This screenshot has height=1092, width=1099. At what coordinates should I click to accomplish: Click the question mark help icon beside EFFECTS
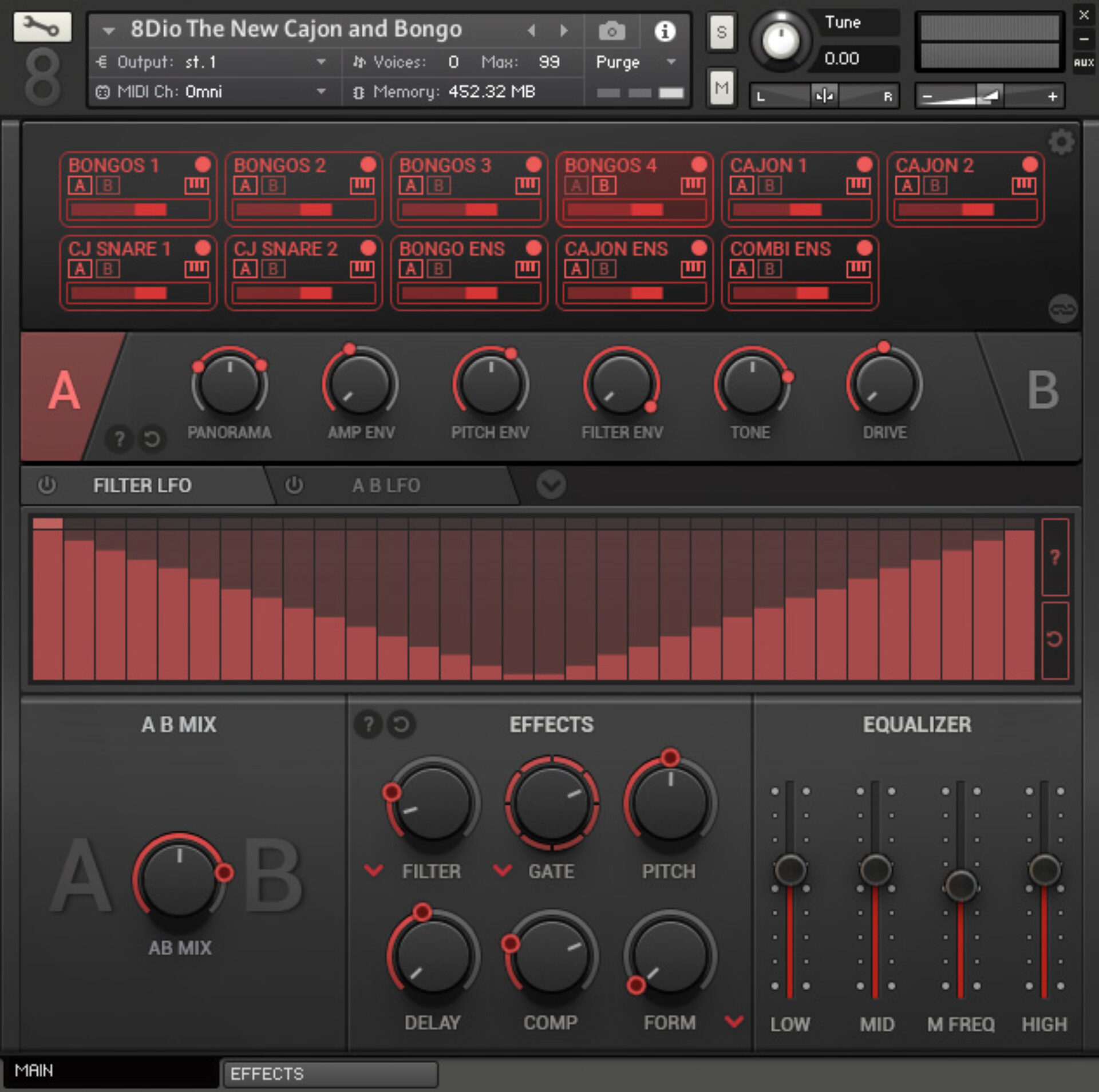[x=369, y=723]
